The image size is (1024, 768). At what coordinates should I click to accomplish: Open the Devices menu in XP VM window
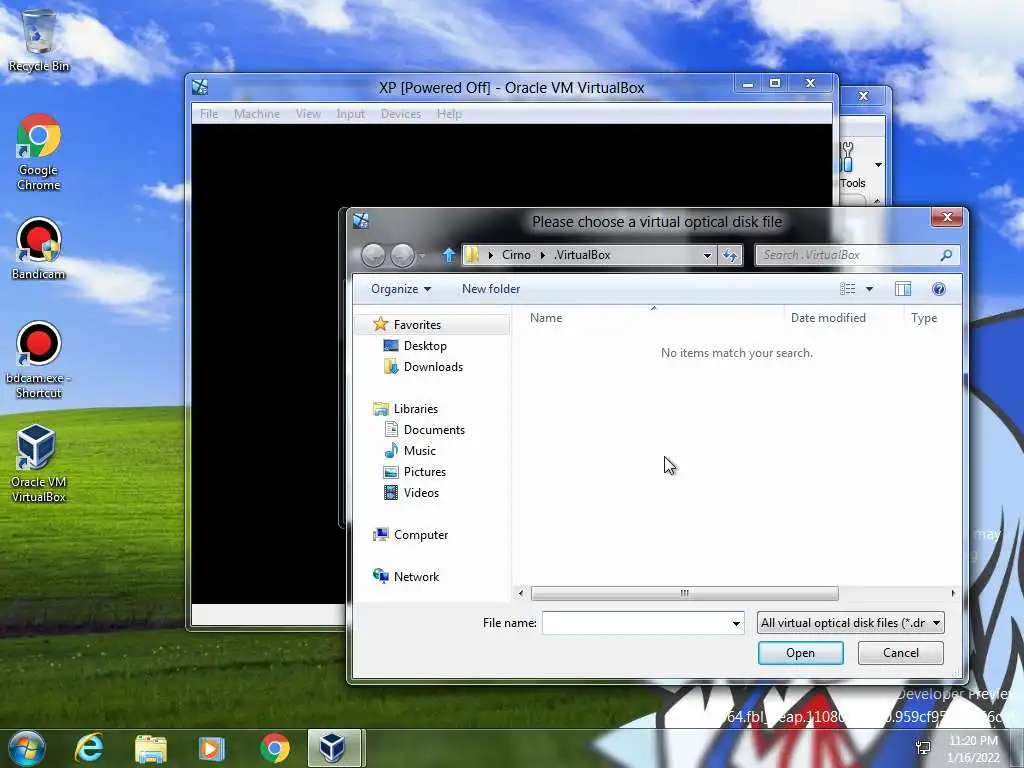click(400, 114)
